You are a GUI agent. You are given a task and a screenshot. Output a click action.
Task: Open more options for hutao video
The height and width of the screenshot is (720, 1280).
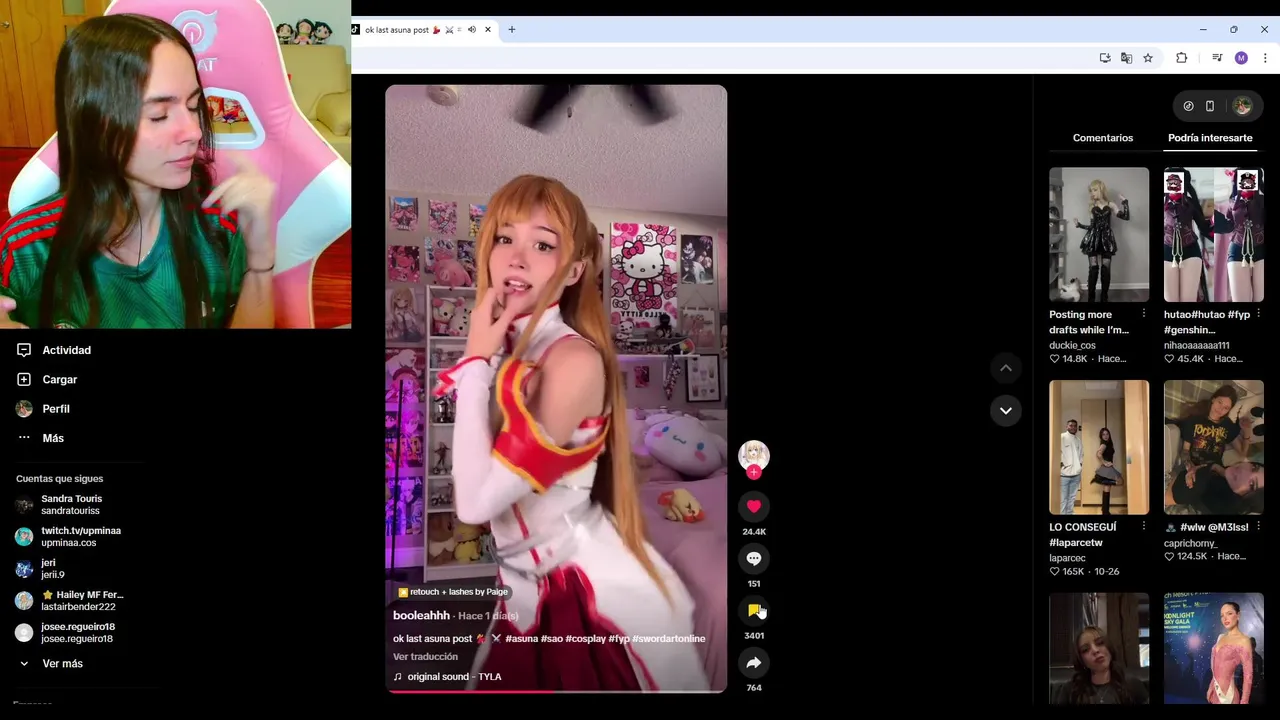[x=1258, y=314]
